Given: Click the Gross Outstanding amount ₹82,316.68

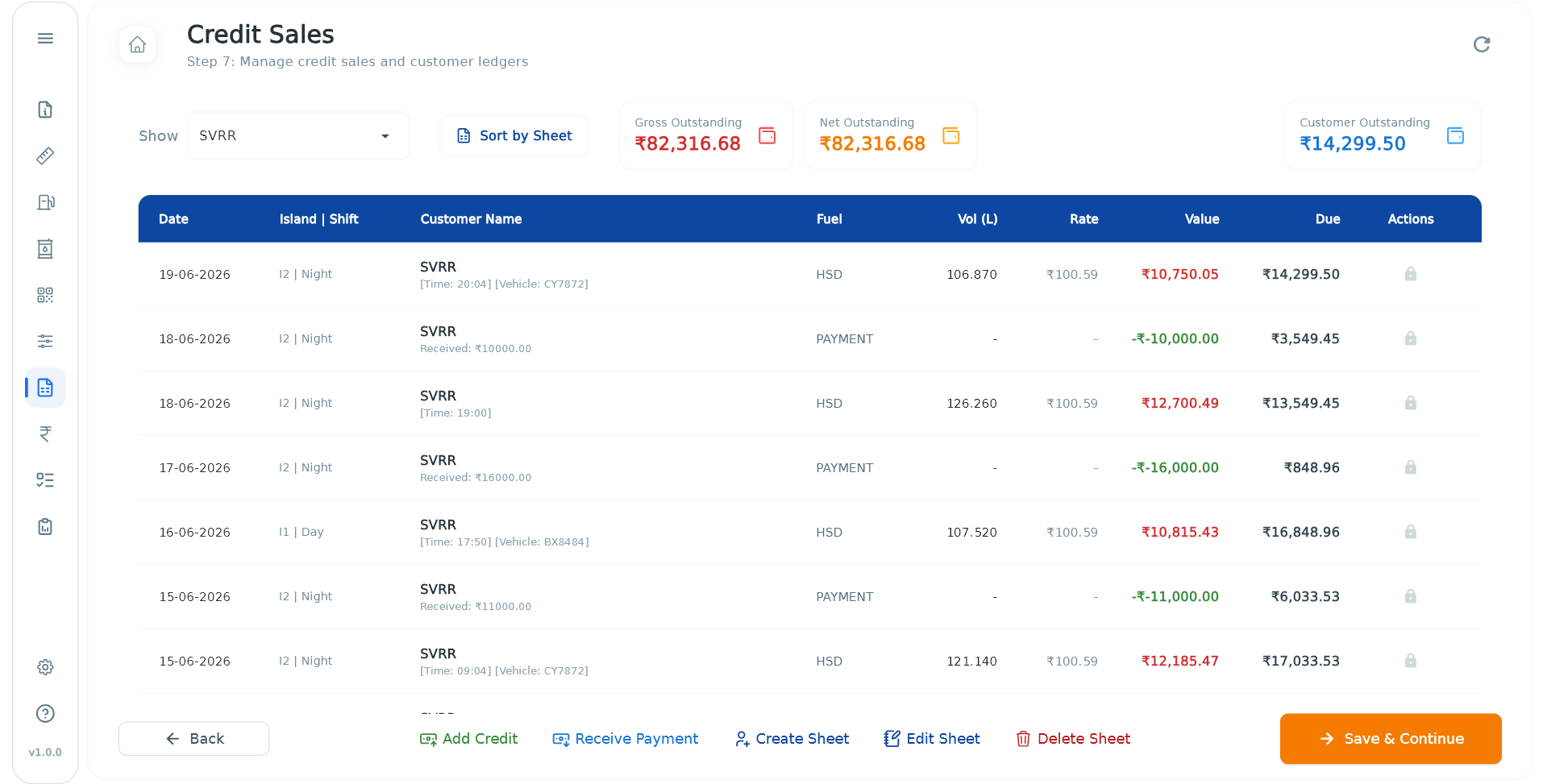Looking at the screenshot, I should [688, 144].
